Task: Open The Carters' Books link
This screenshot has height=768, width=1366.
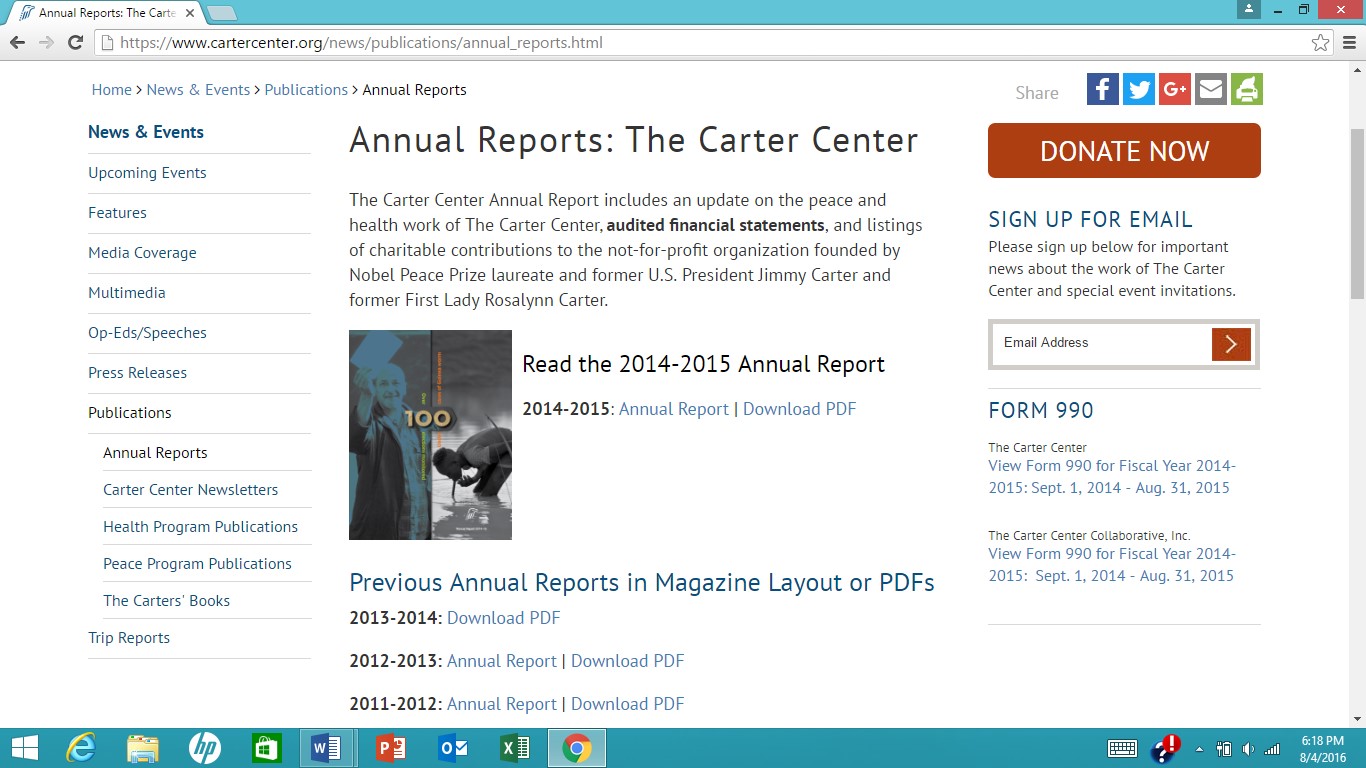Action: pos(166,601)
